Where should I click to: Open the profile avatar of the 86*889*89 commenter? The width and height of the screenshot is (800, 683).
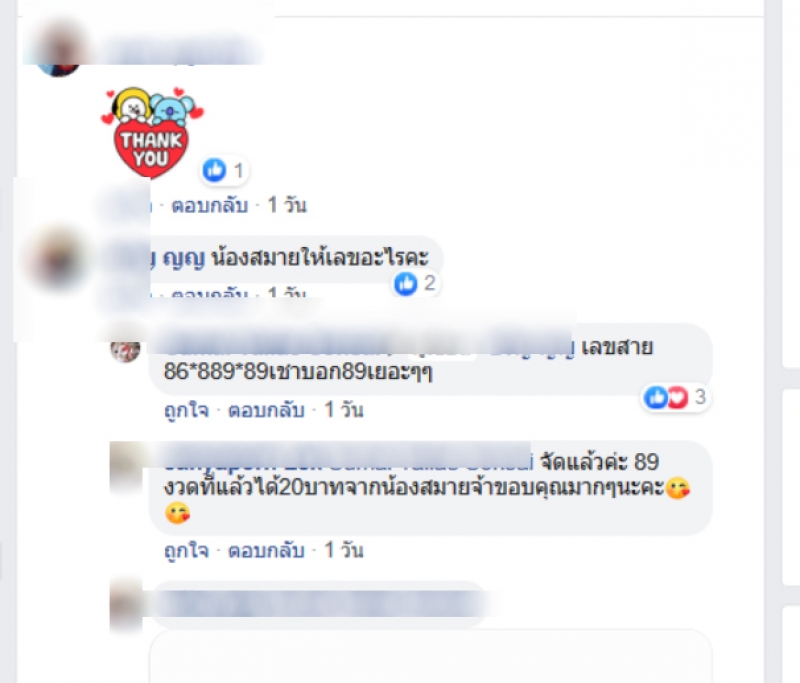point(126,348)
